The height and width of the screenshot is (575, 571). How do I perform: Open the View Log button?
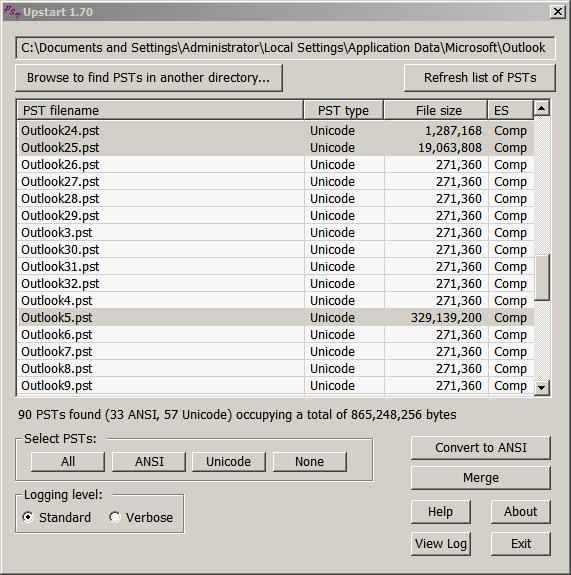click(x=441, y=543)
